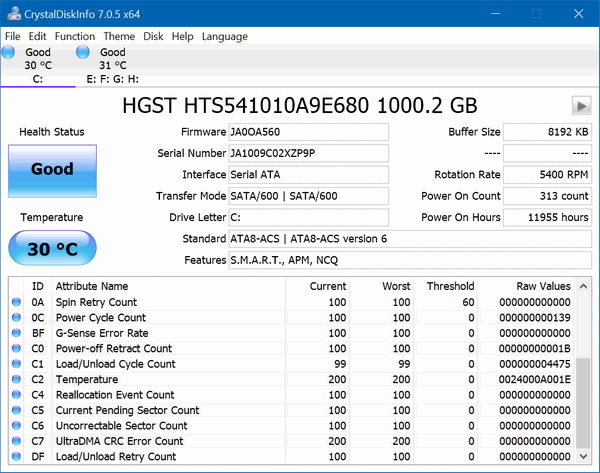Click the Serial Number field
The width and height of the screenshot is (600, 473).
pyautogui.click(x=308, y=153)
